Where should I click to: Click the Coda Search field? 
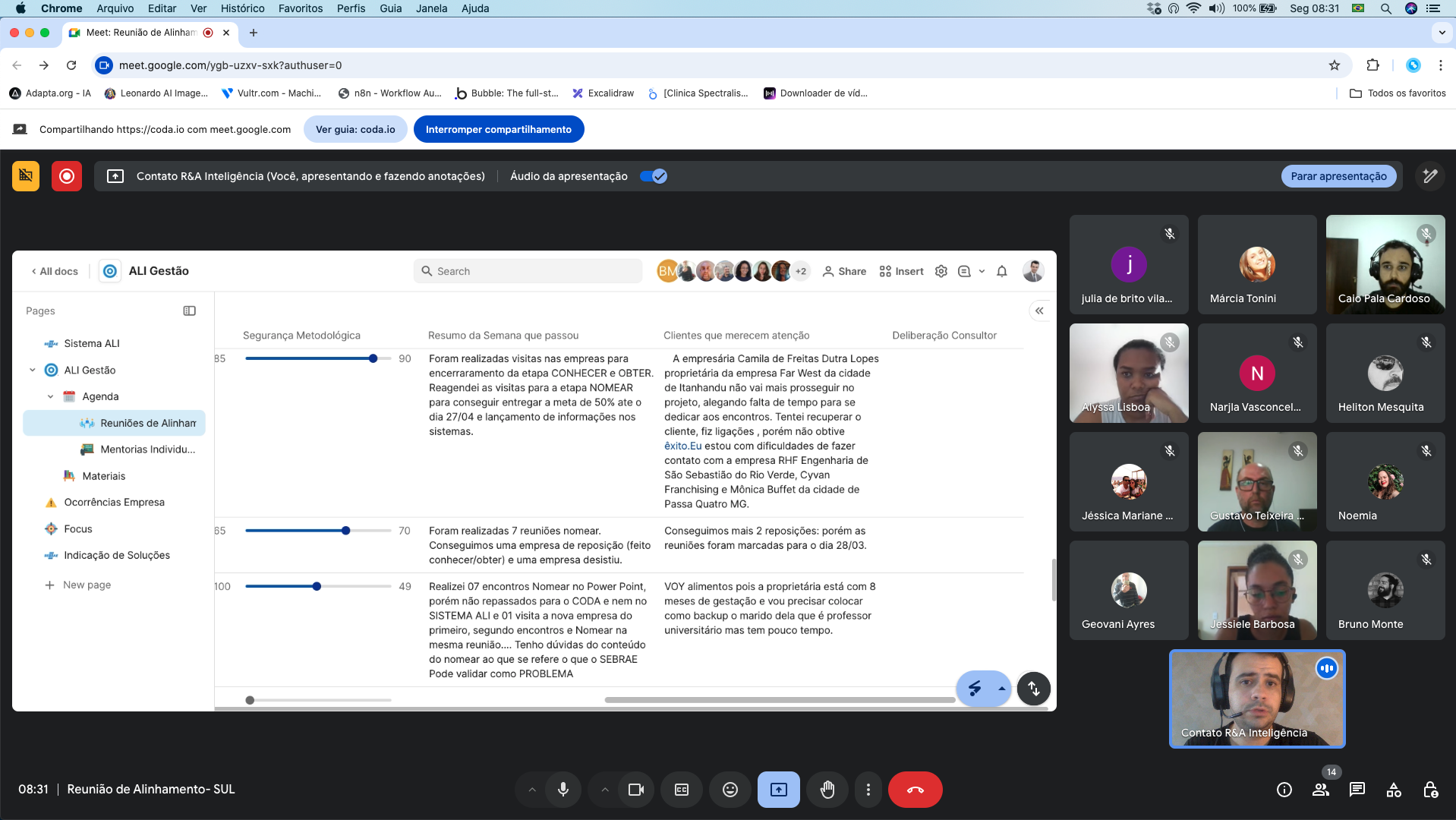click(x=528, y=271)
